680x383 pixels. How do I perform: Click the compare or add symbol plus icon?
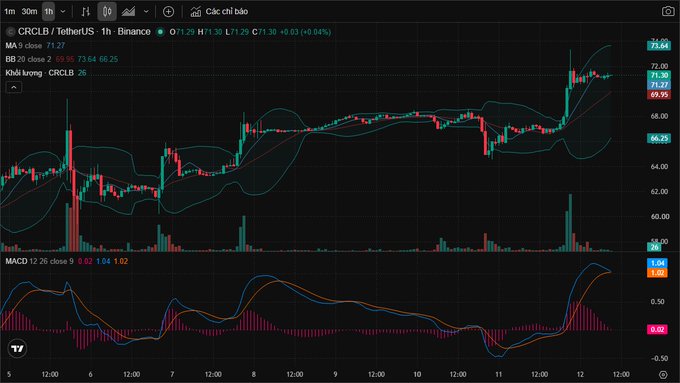[168, 12]
